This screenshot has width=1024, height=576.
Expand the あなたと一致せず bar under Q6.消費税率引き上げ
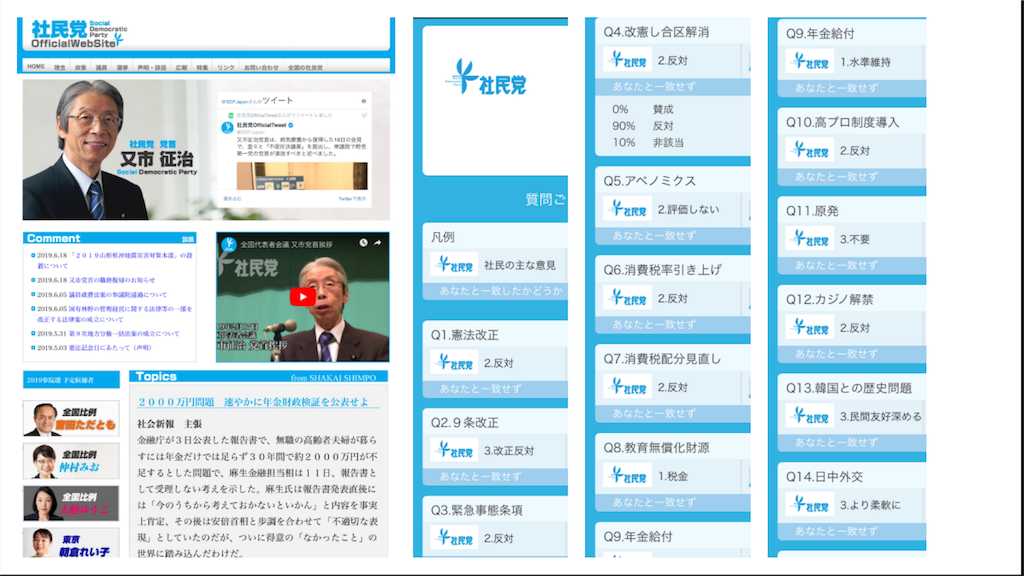(673, 325)
